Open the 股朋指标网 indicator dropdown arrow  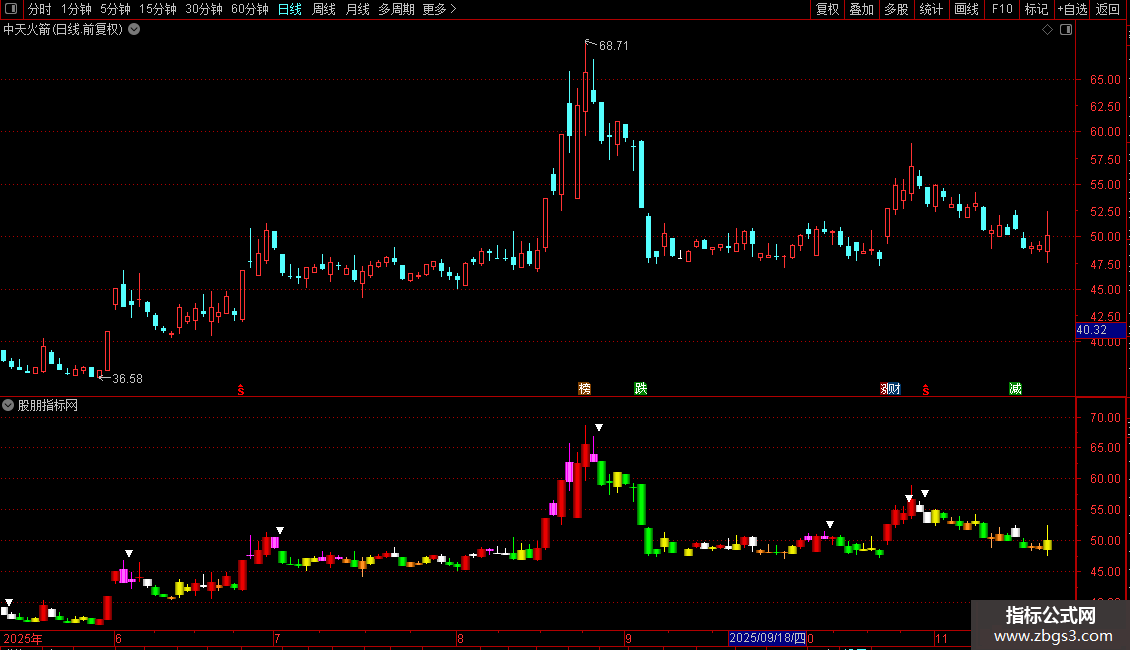[8, 406]
